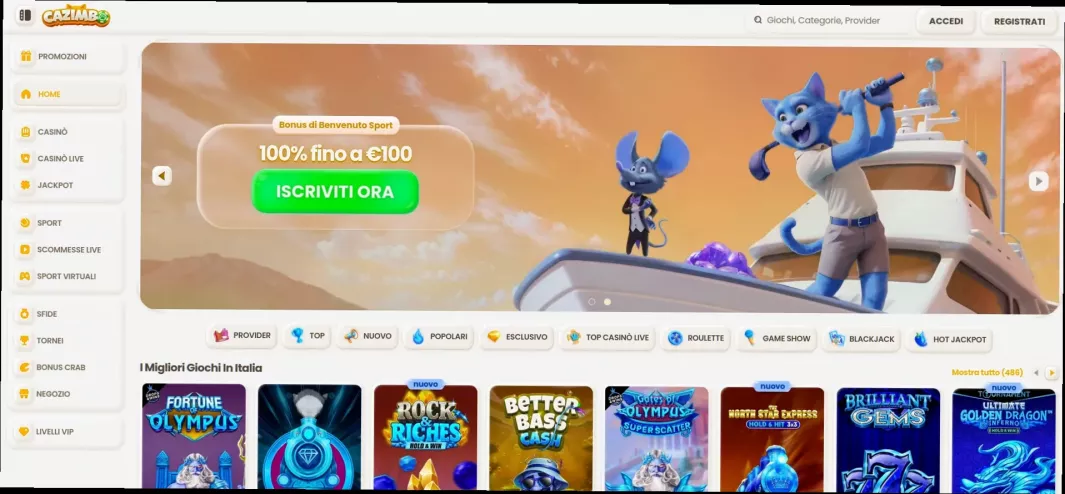Open Rock & Riches game thumbnail

425,438
